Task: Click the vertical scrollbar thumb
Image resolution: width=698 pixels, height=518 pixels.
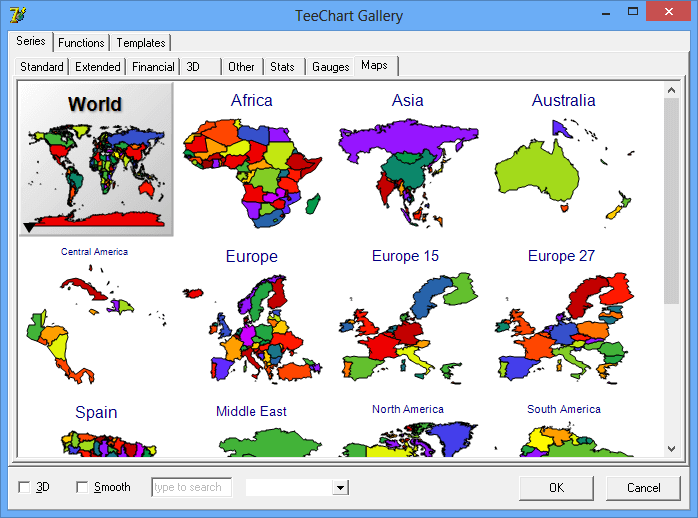Action: click(671, 201)
